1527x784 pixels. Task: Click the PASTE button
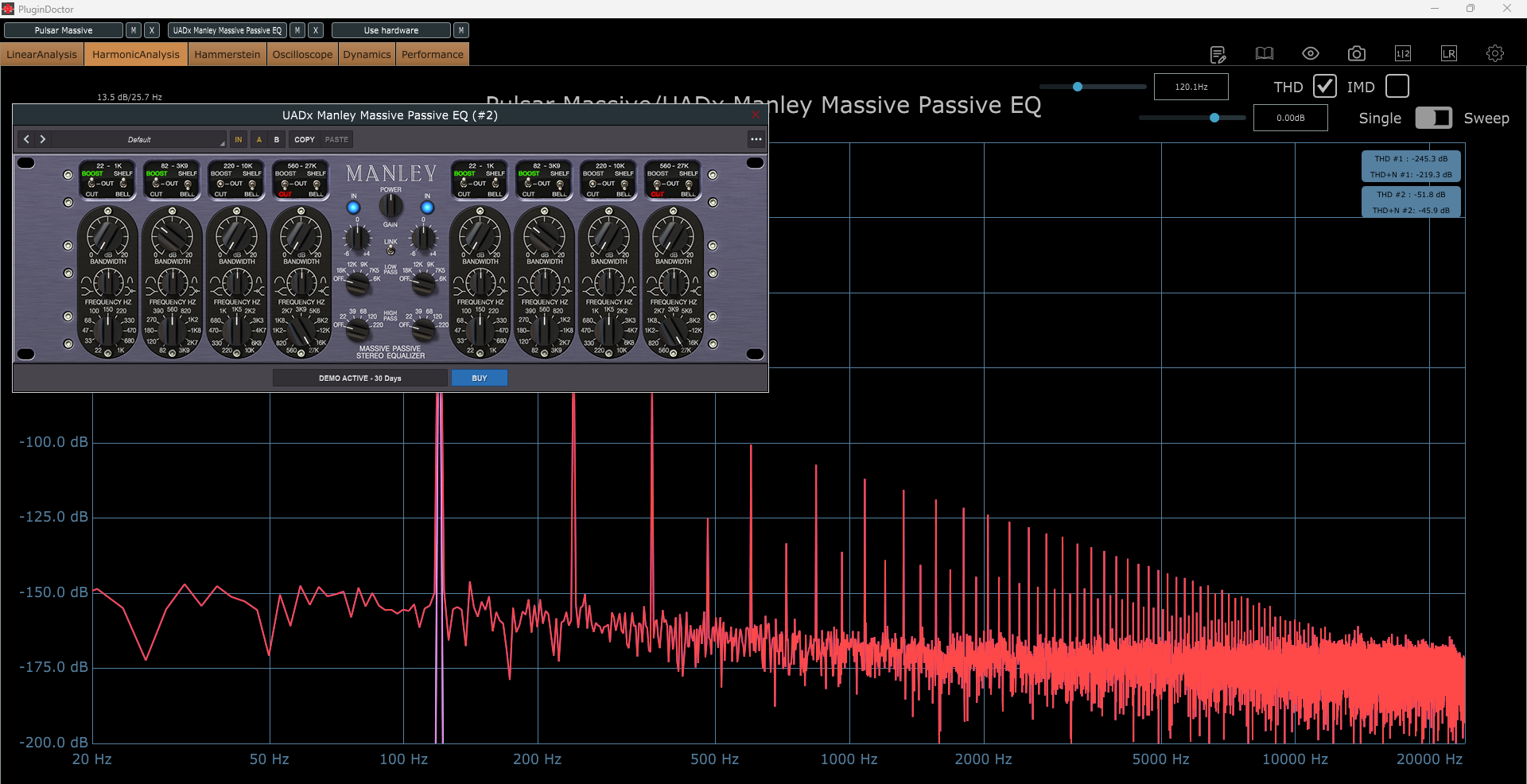point(336,139)
